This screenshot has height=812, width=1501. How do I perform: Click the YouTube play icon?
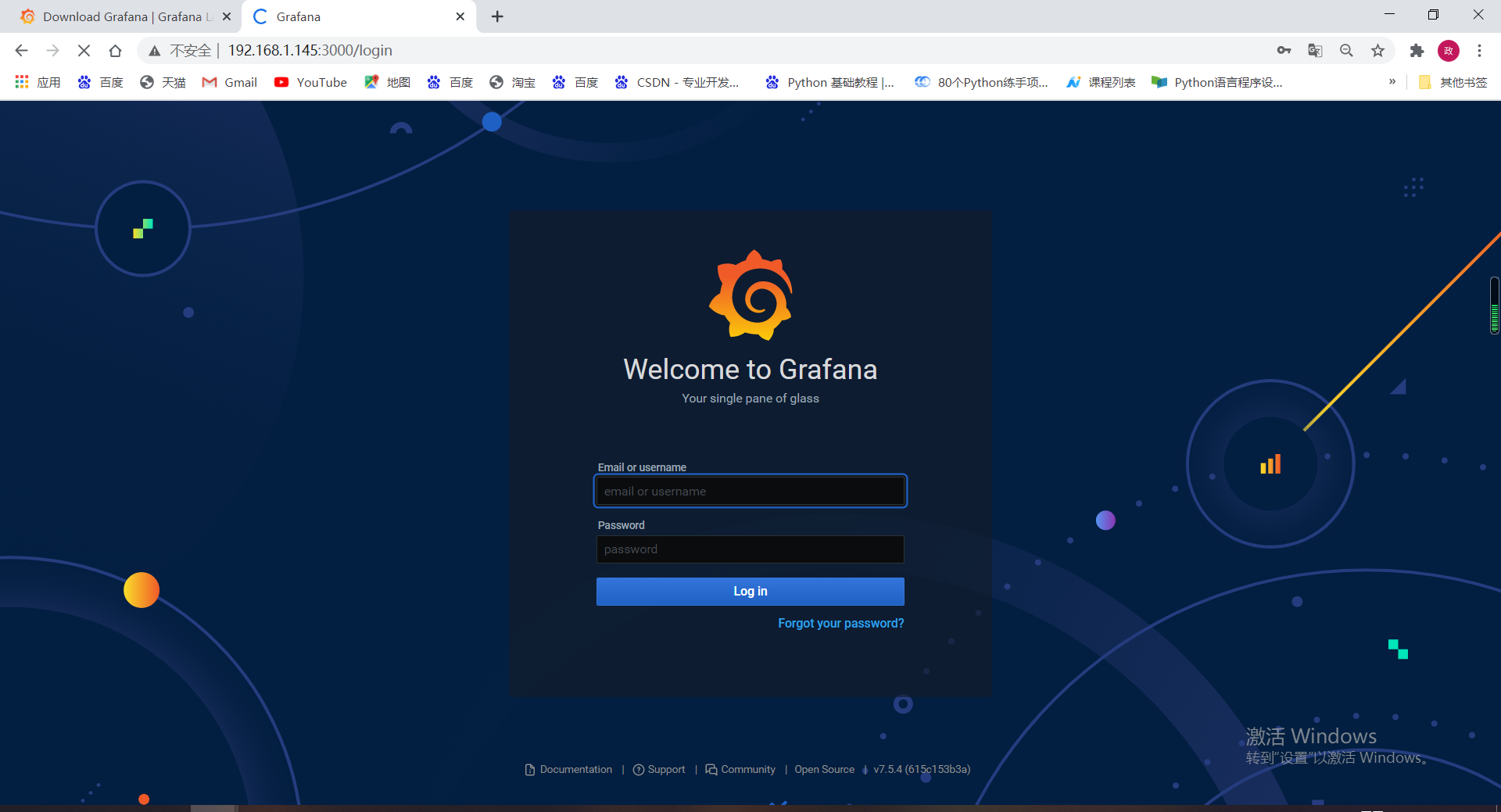point(281,82)
